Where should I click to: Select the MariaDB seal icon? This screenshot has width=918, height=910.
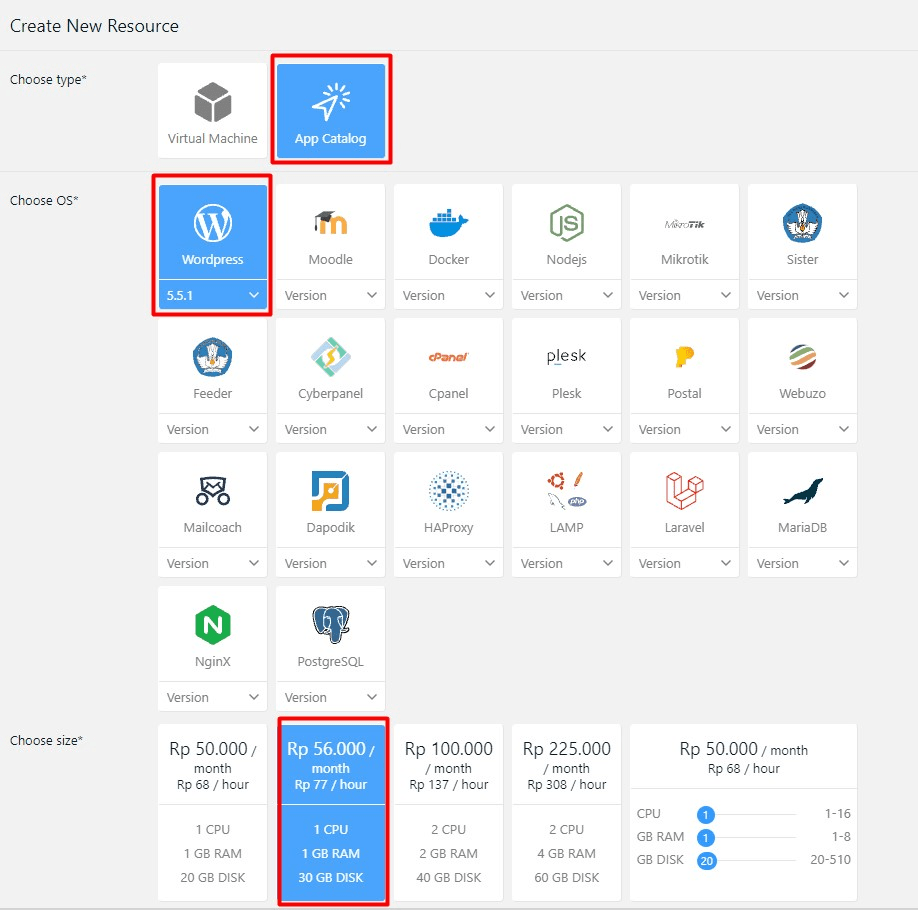coord(802,491)
